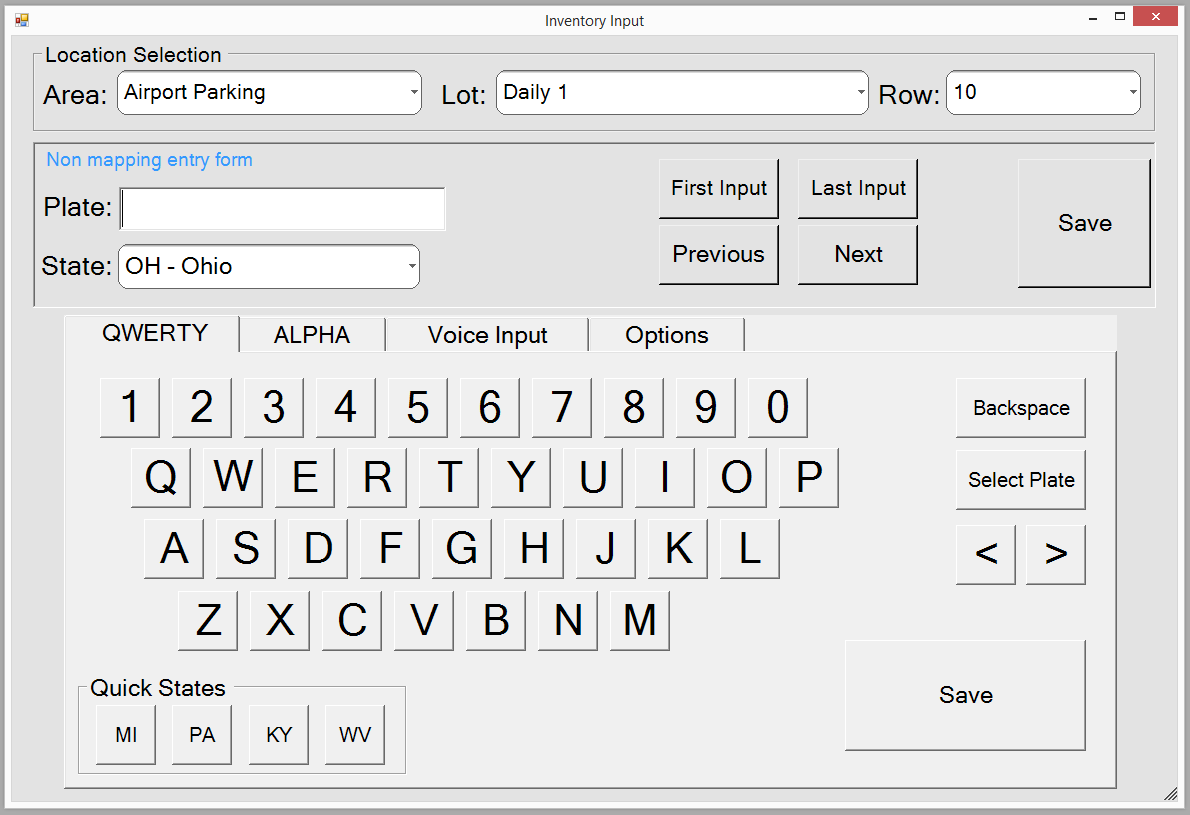This screenshot has width=1190, height=815.
Task: Choose WV in the Quick States panel
Action: (353, 733)
